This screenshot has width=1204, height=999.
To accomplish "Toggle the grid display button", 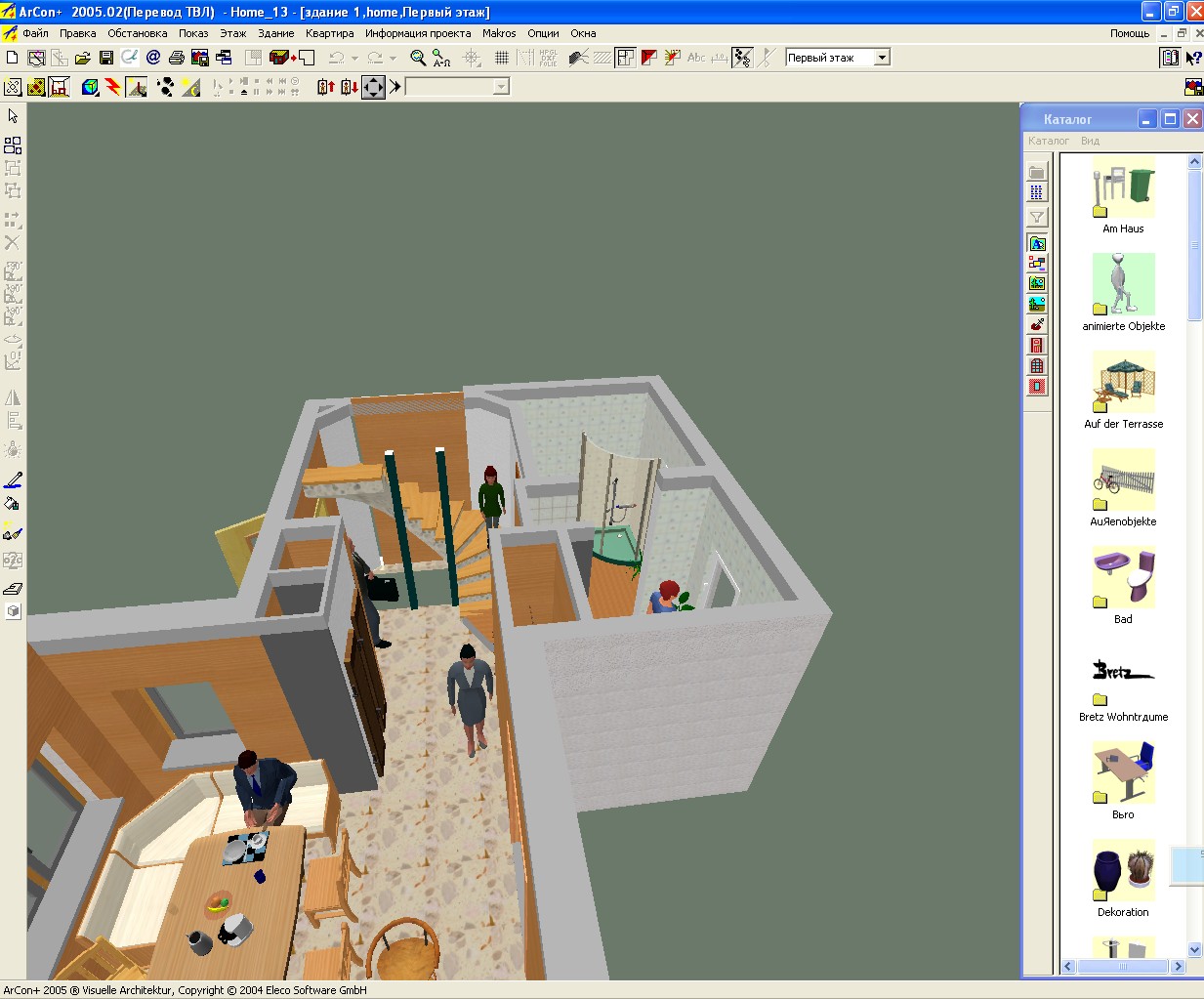I will click(x=502, y=58).
